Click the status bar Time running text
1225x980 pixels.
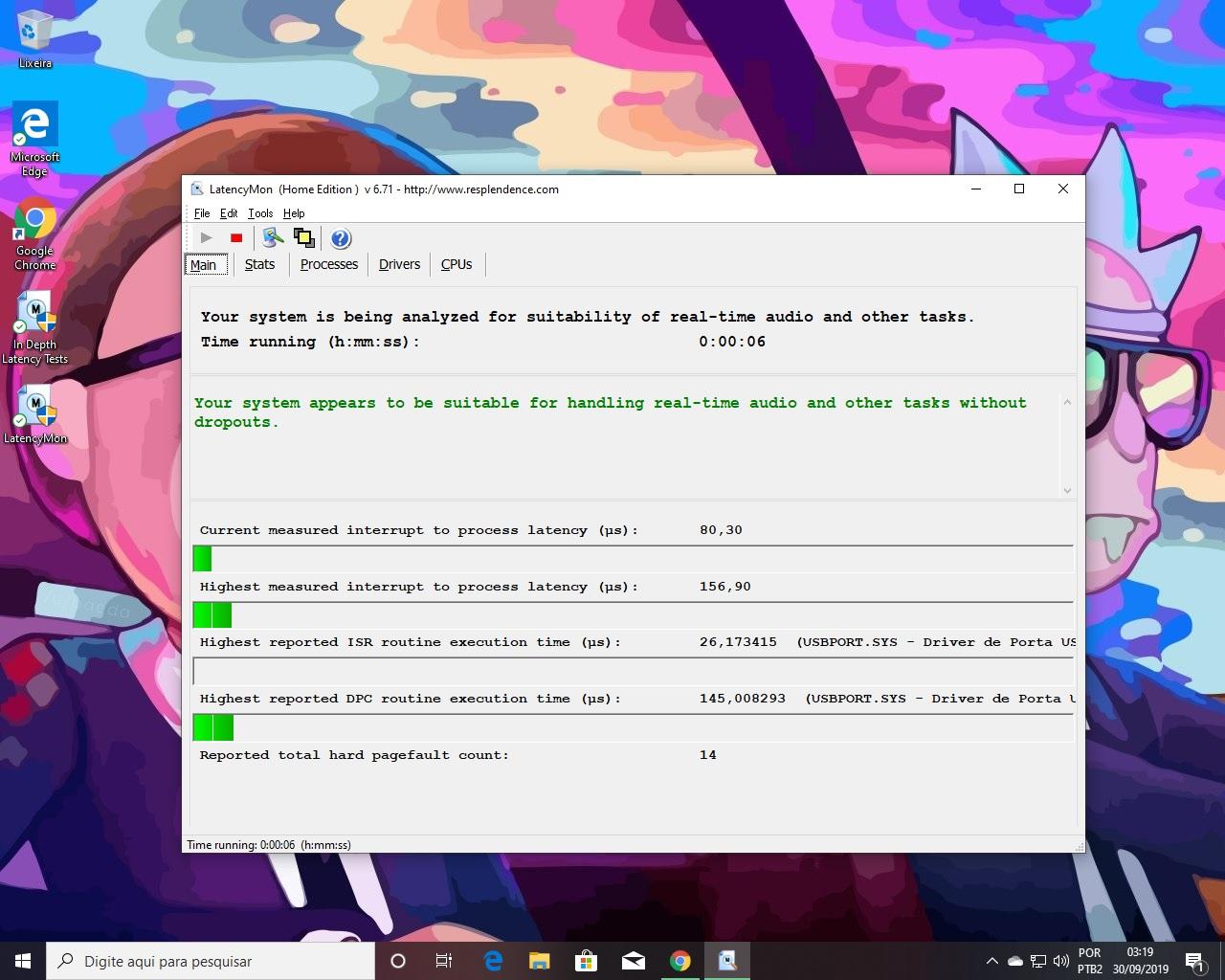click(x=269, y=845)
